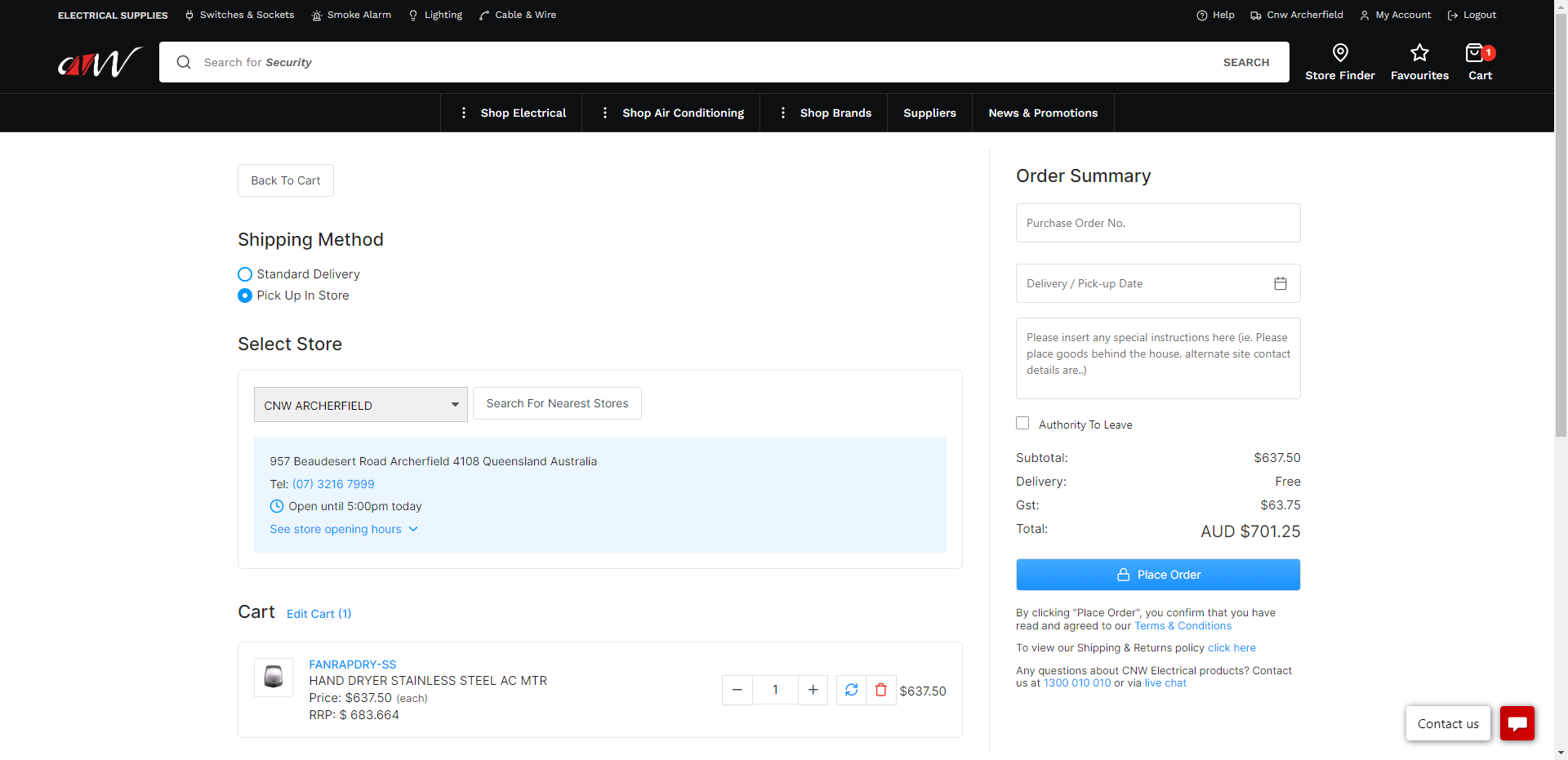This screenshot has height=760, width=1568.
Task: Tick Authority To Leave checkbox
Action: click(x=1022, y=423)
